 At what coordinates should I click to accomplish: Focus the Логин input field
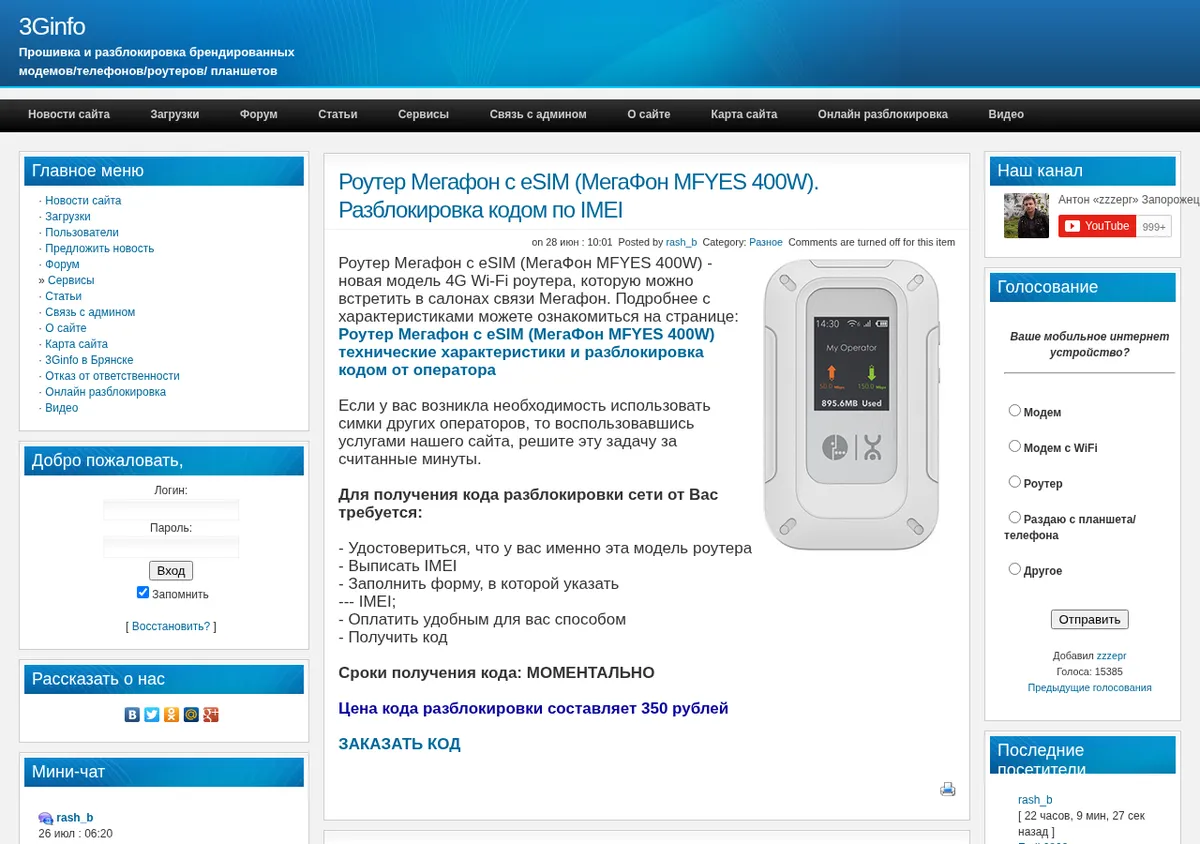click(x=171, y=510)
